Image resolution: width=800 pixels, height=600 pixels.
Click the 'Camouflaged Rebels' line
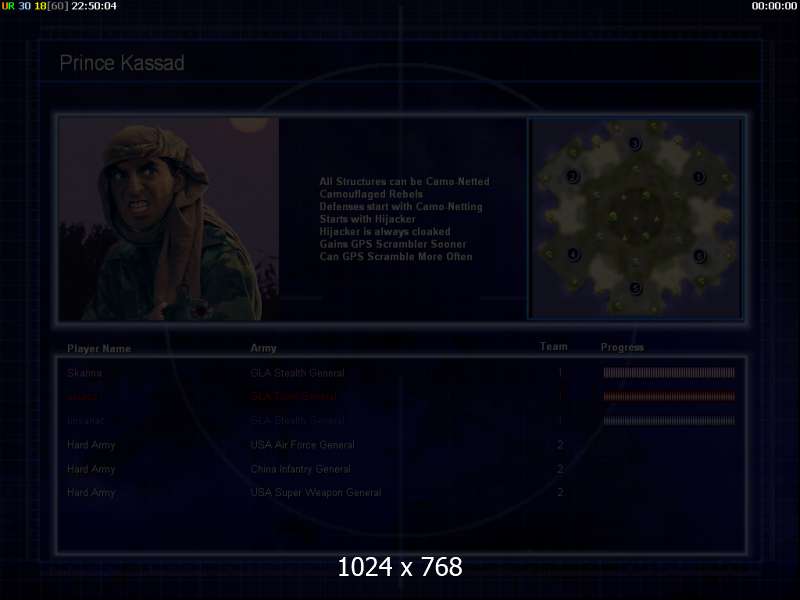pyautogui.click(x=371, y=194)
